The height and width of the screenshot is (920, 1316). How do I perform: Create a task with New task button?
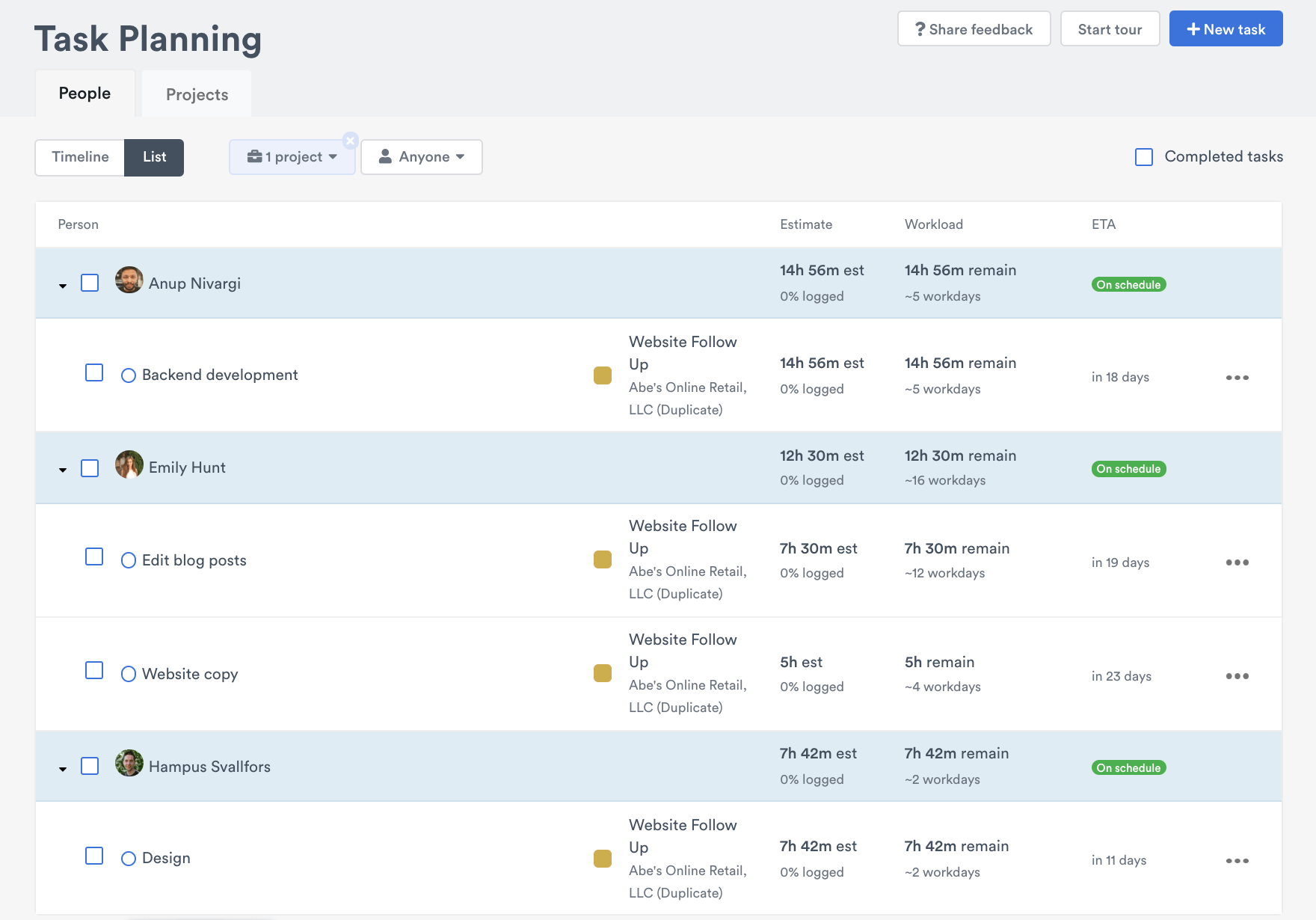pyautogui.click(x=1226, y=29)
